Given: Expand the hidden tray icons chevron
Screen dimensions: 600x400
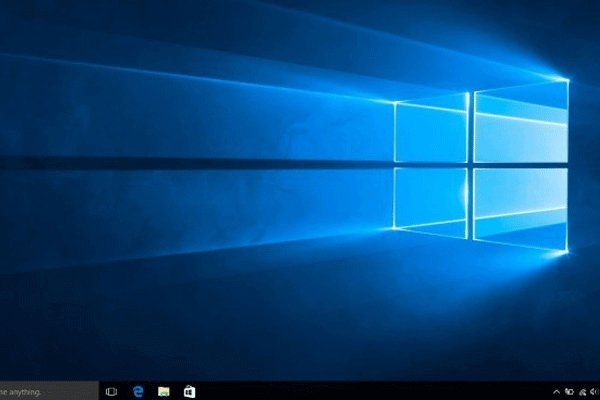Looking at the screenshot, I should (556, 391).
